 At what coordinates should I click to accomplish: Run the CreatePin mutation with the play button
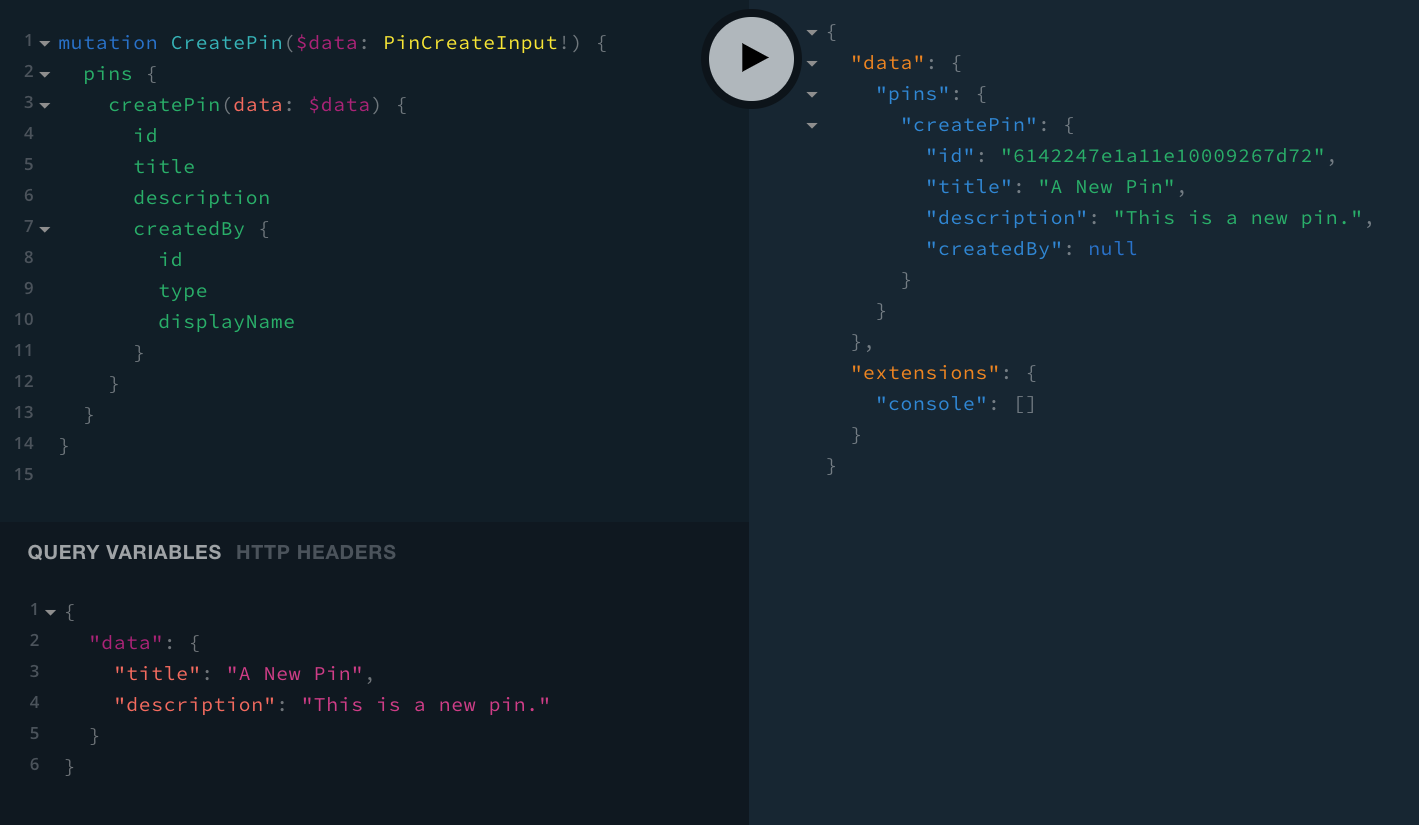(751, 58)
